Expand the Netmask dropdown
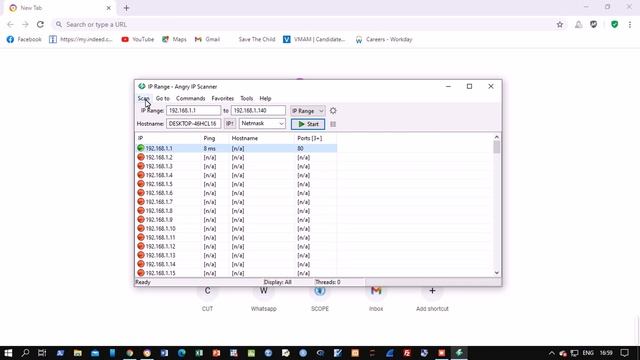640x360 pixels. pyautogui.click(x=262, y=123)
